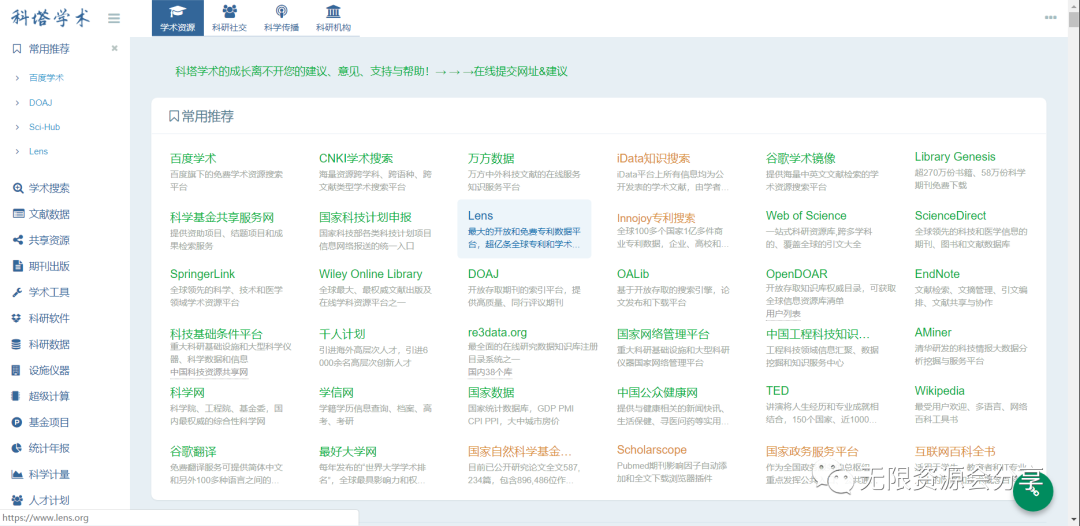
Task: Click the 学术工具 wrench icon
Action: [x=18, y=292]
